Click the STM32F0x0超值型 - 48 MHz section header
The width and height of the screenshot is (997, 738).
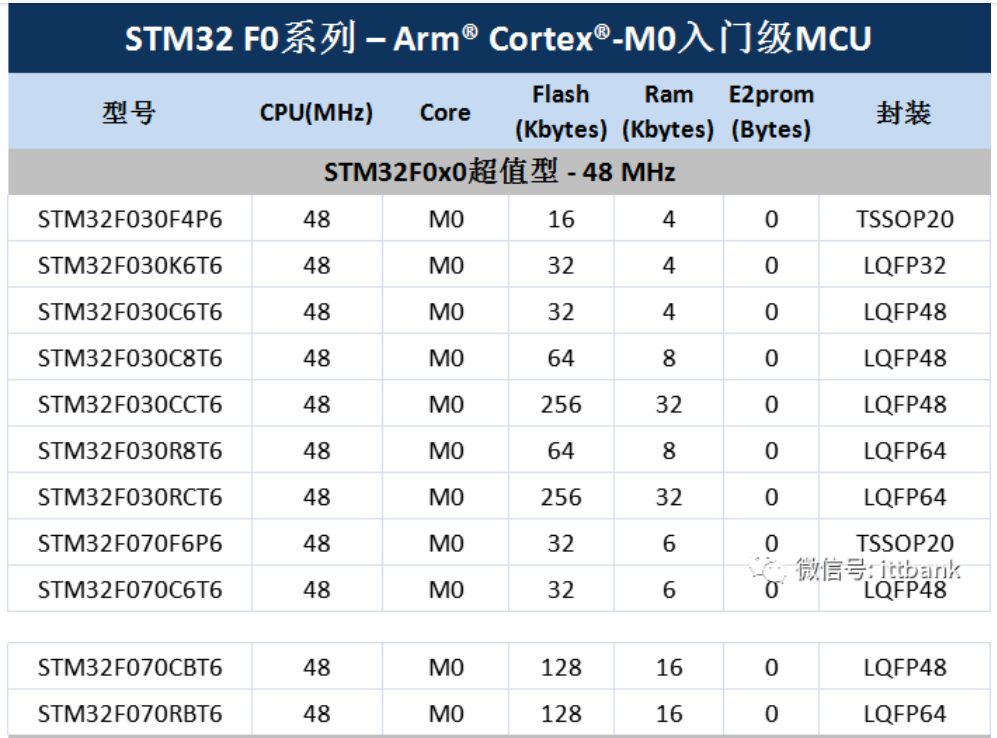pos(498,171)
